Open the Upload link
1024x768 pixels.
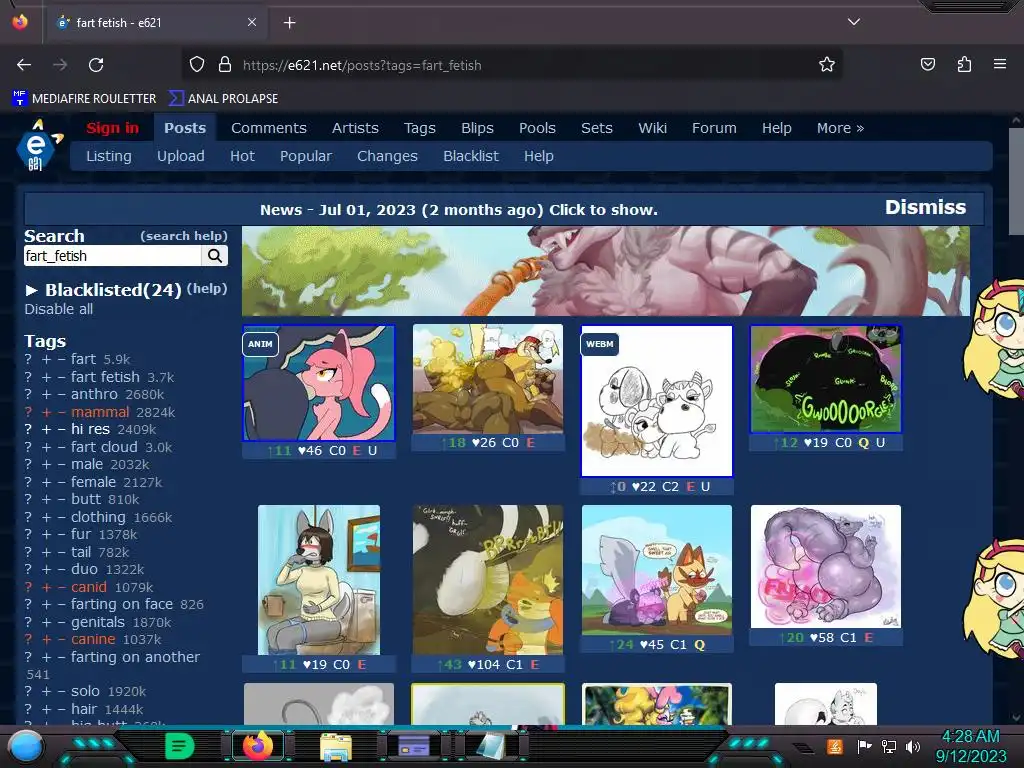(180, 156)
